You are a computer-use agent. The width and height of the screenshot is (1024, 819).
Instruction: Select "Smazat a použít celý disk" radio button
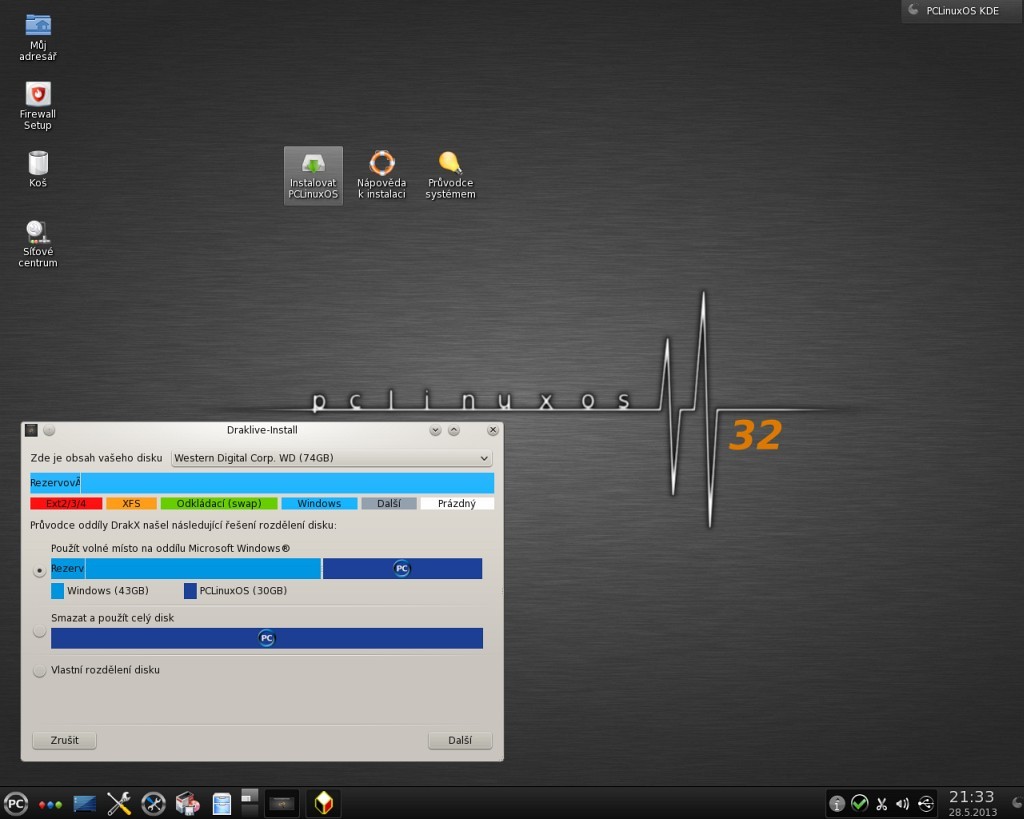(39, 632)
